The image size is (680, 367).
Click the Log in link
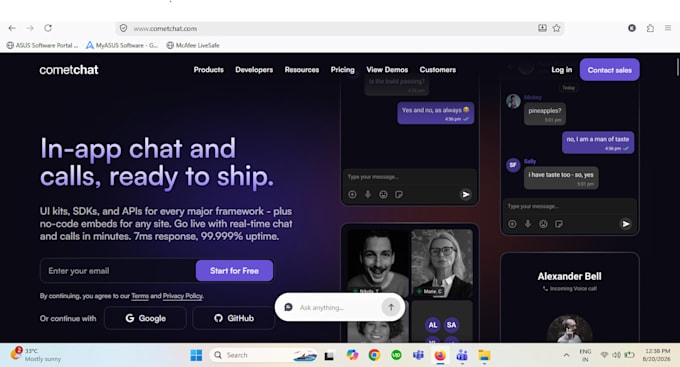point(562,70)
